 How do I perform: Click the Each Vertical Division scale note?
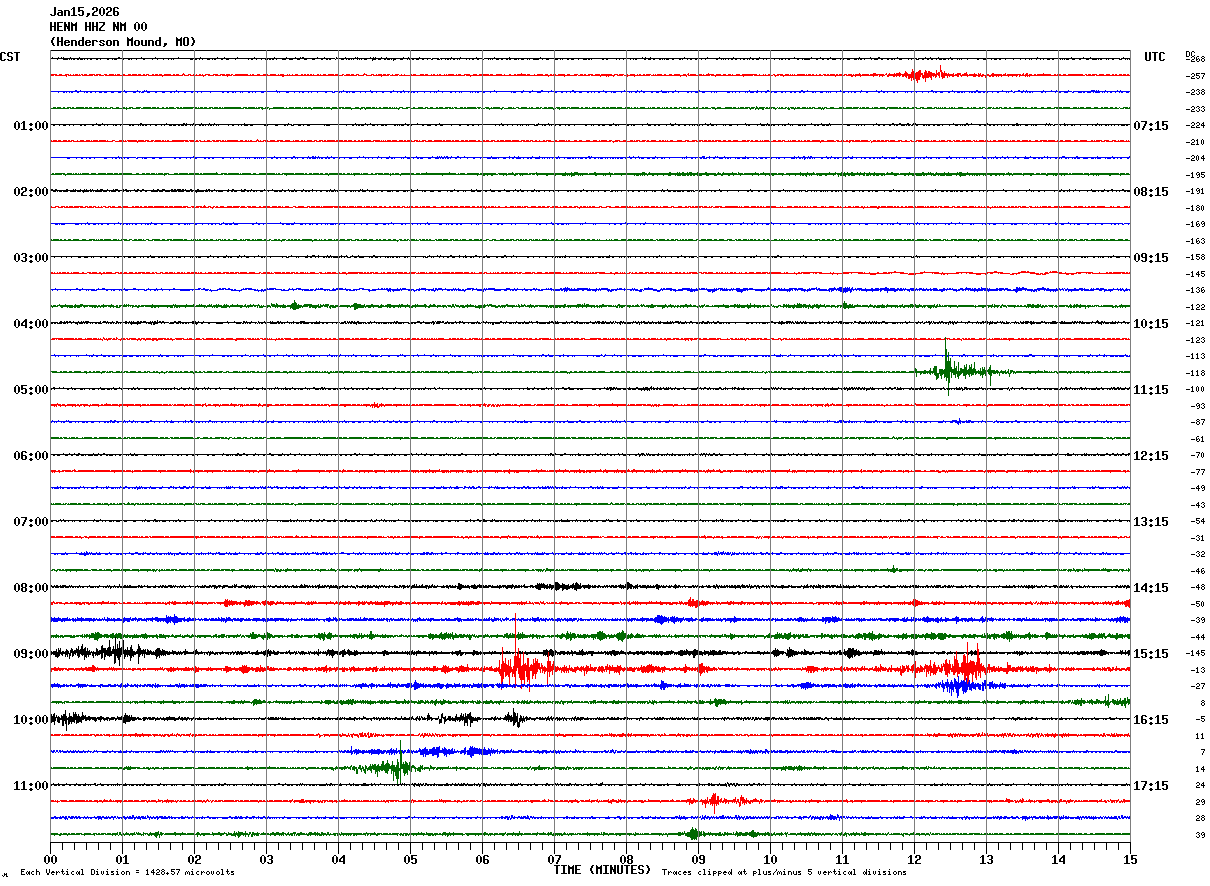coord(127,873)
